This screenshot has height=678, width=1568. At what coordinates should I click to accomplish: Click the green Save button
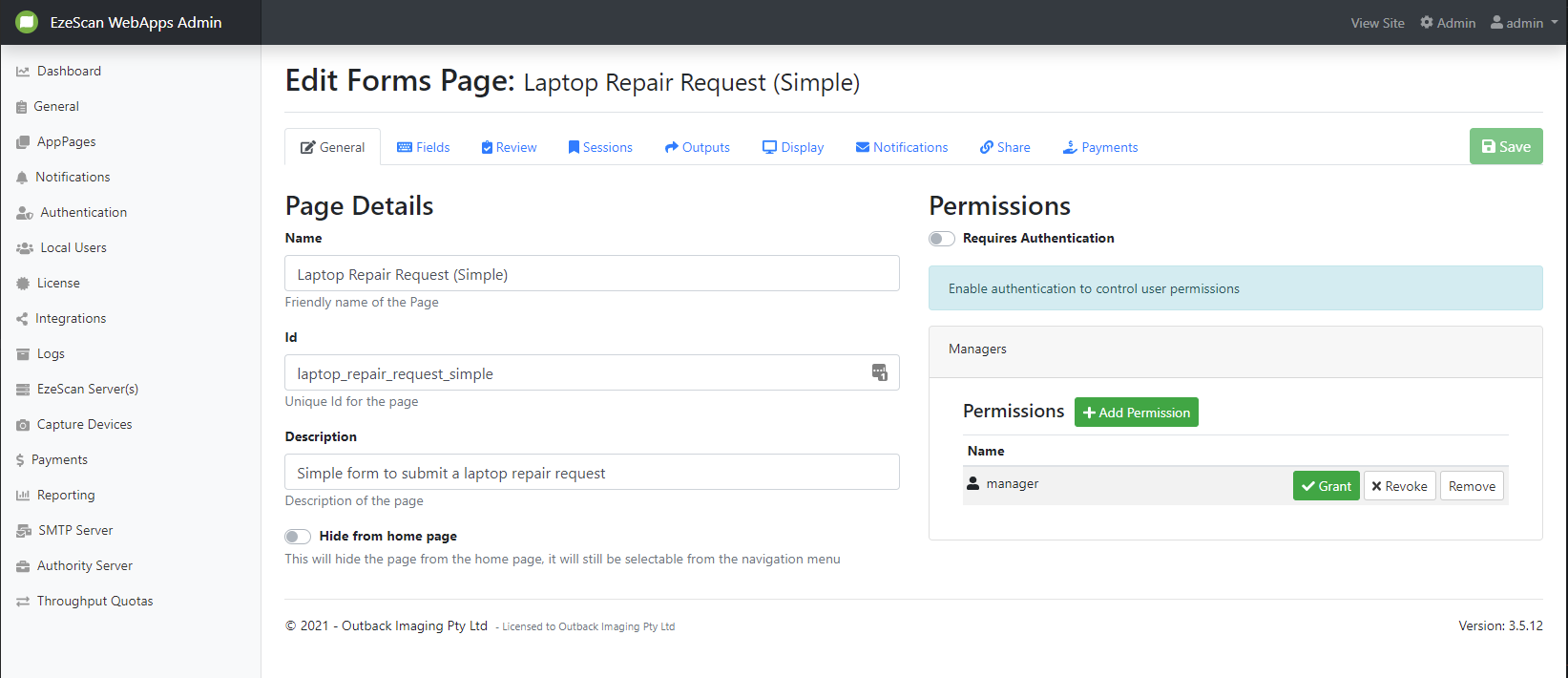click(1505, 146)
